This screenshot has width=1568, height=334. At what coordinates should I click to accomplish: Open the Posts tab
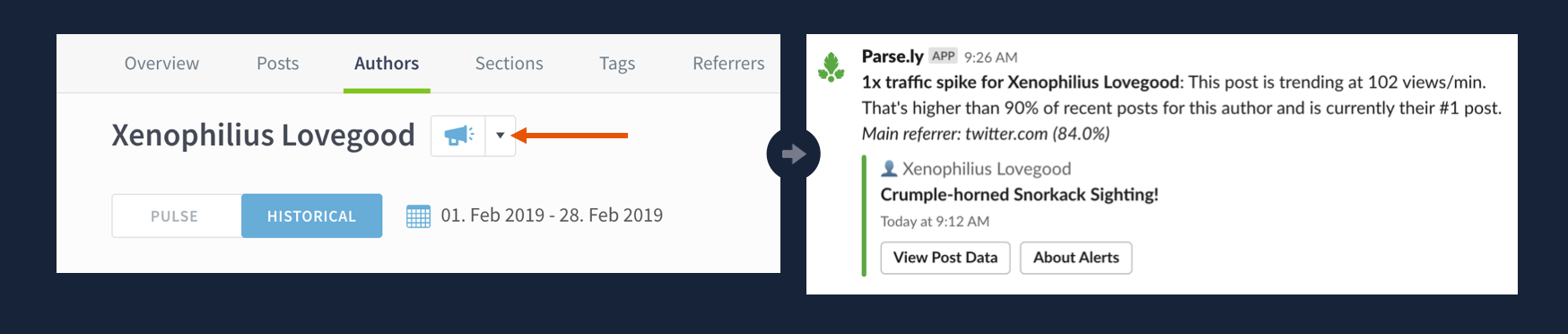277,64
